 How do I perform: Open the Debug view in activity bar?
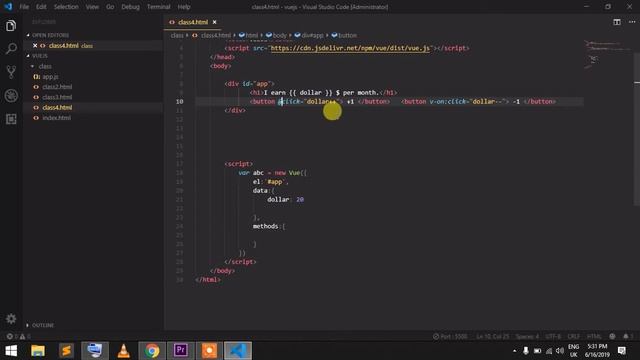point(11,96)
